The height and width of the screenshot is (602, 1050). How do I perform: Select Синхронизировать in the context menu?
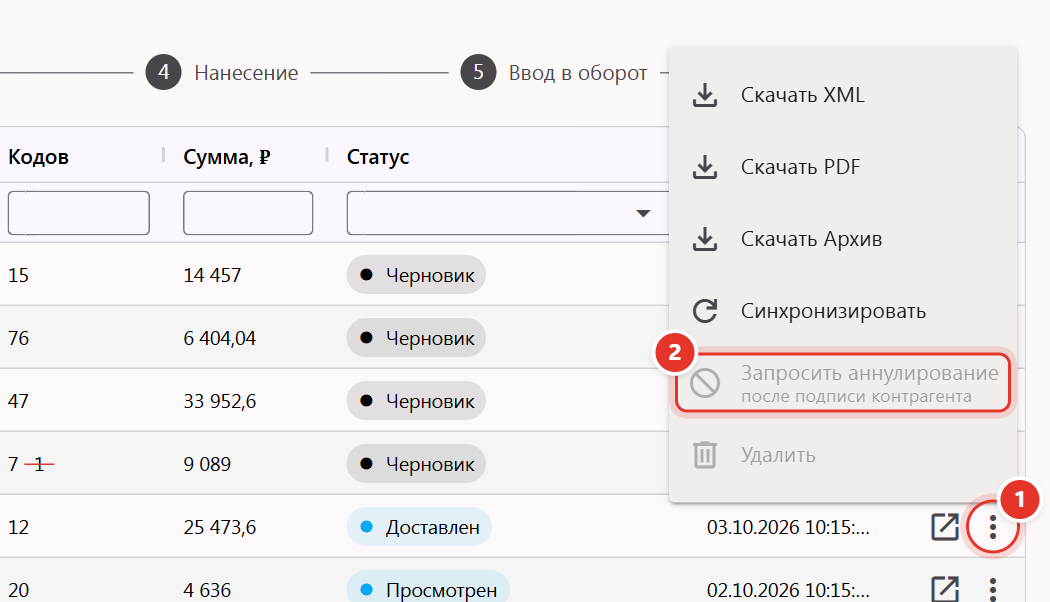tap(843, 311)
